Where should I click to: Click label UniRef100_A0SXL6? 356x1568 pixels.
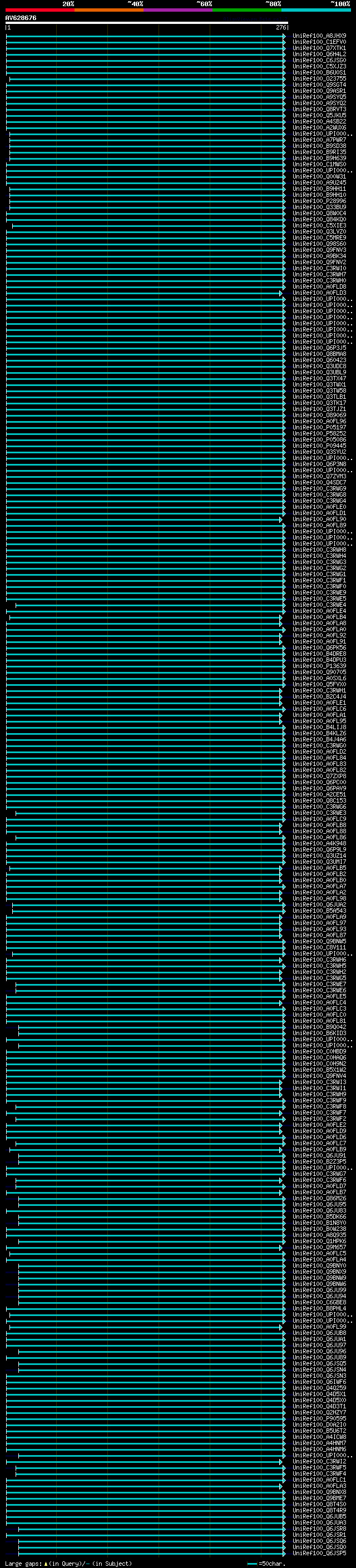tap(319, 678)
